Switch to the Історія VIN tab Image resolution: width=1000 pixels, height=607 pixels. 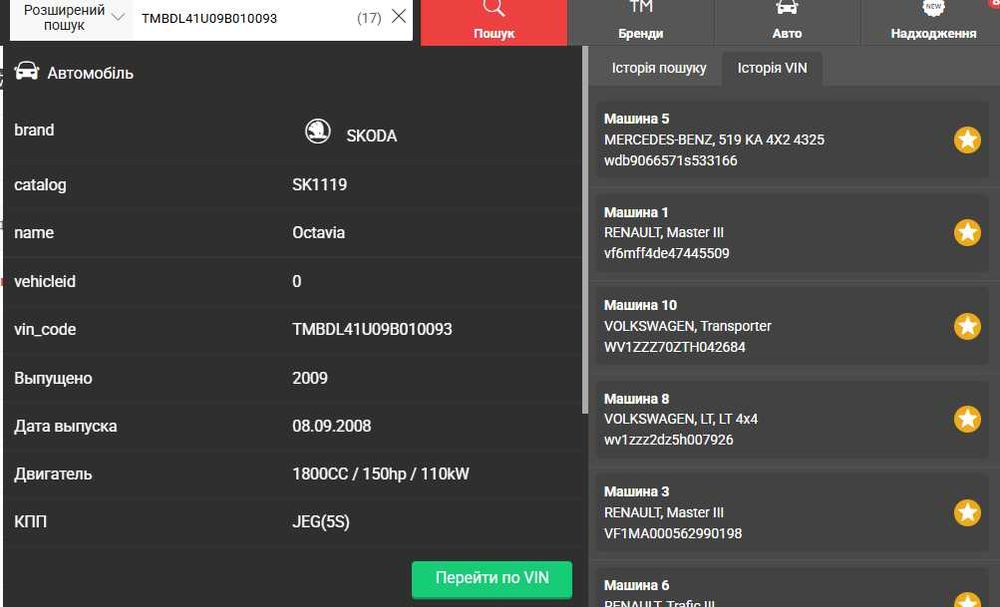772,68
